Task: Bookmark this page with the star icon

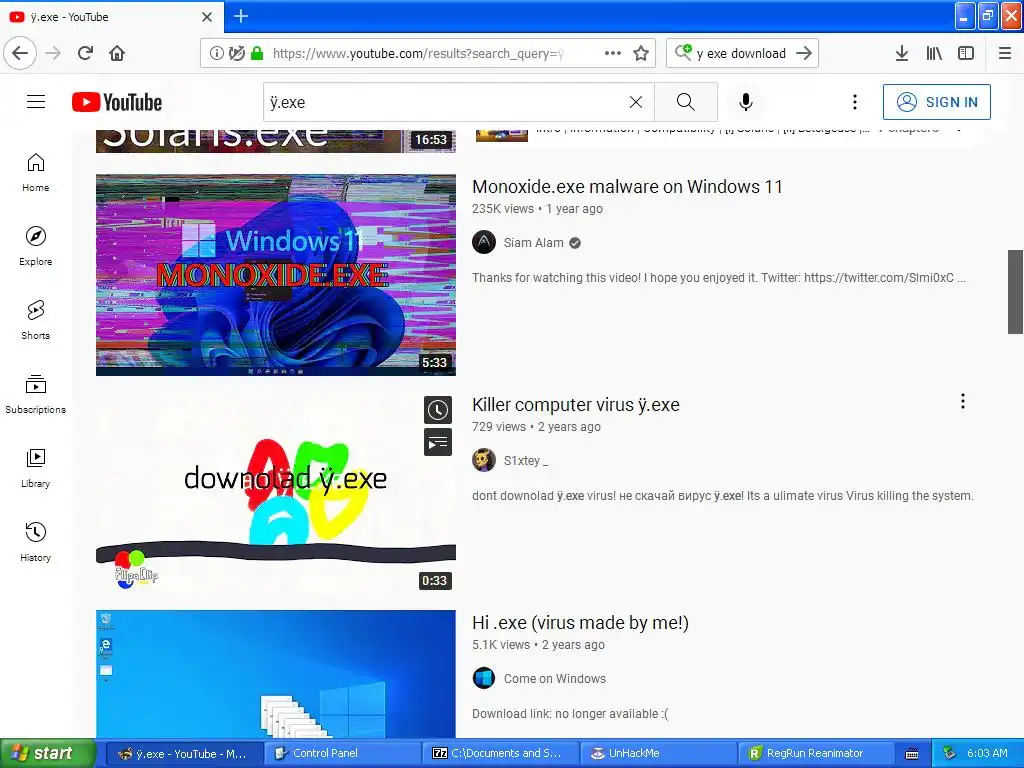Action: pos(641,53)
